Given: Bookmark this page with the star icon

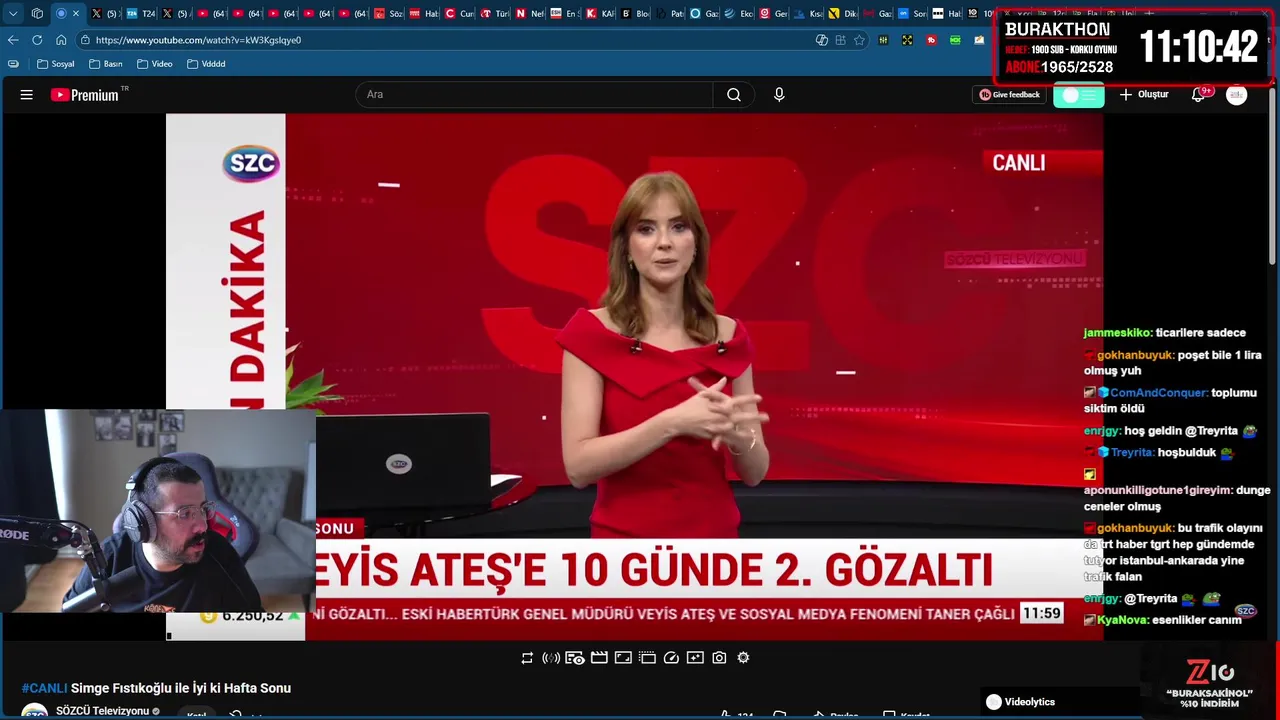Looking at the screenshot, I should pos(859,40).
